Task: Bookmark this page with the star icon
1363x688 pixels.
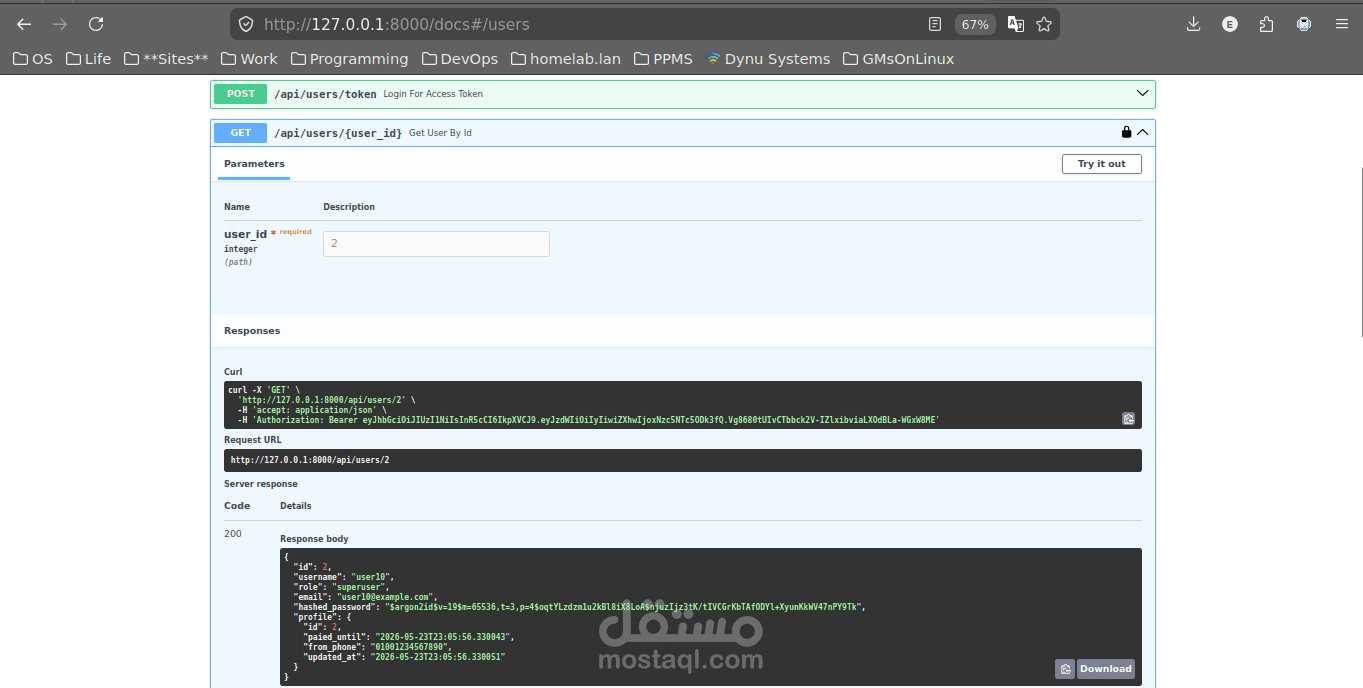Action: tap(1044, 24)
